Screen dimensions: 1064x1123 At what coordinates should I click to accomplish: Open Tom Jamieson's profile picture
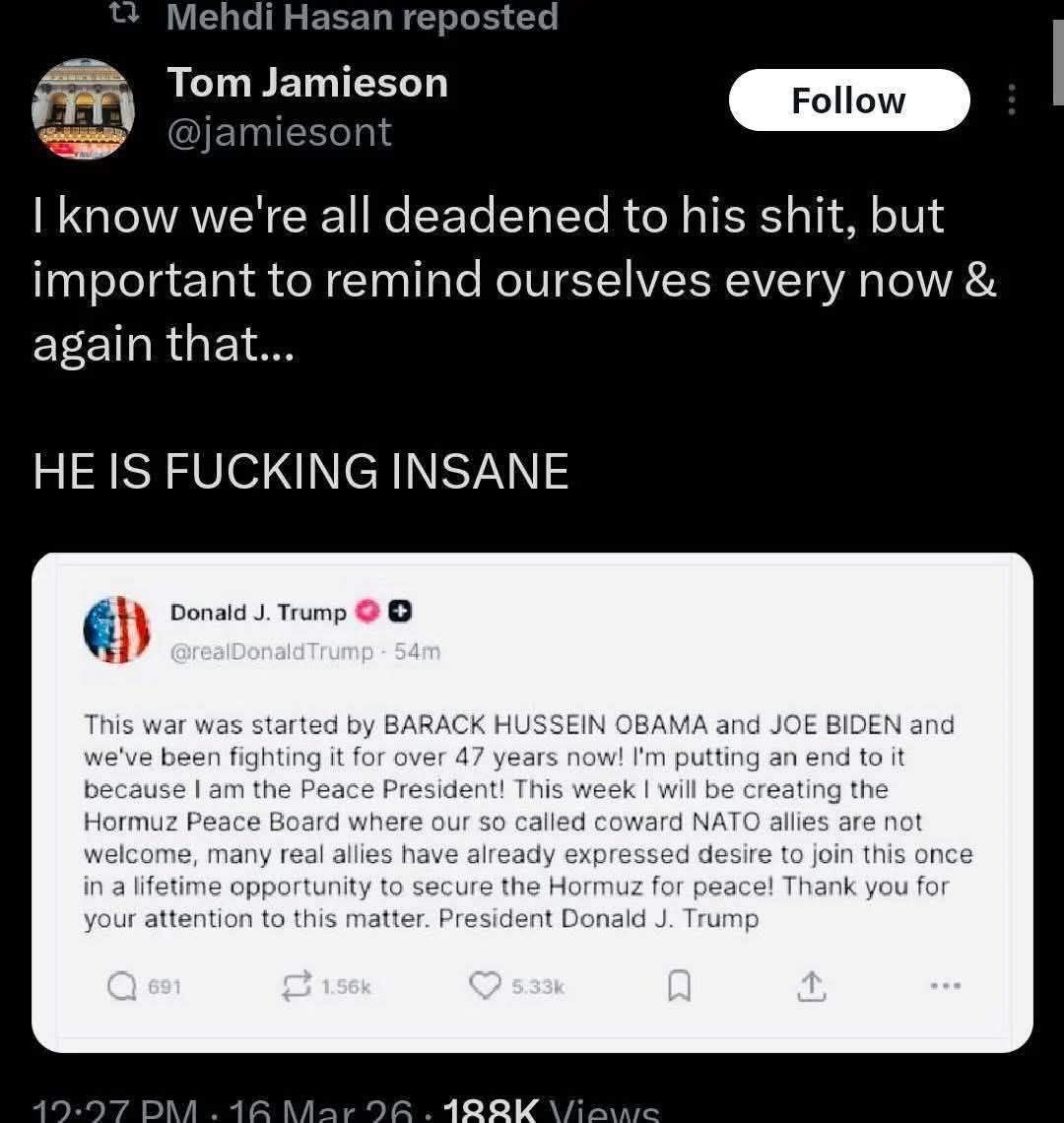(x=84, y=108)
